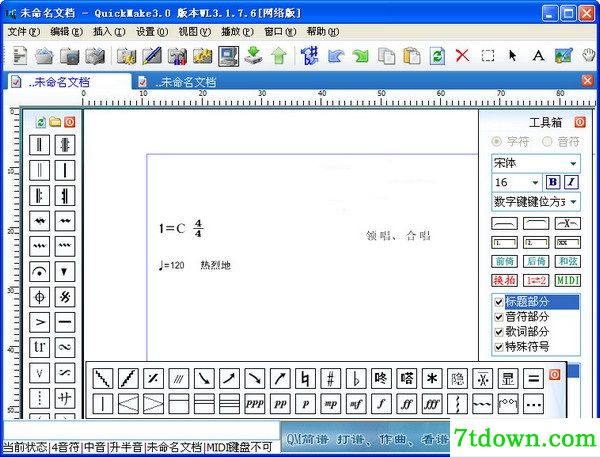This screenshot has width=600, height=457.
Task: Click the green refresh toolbar icon
Action: 437,56
